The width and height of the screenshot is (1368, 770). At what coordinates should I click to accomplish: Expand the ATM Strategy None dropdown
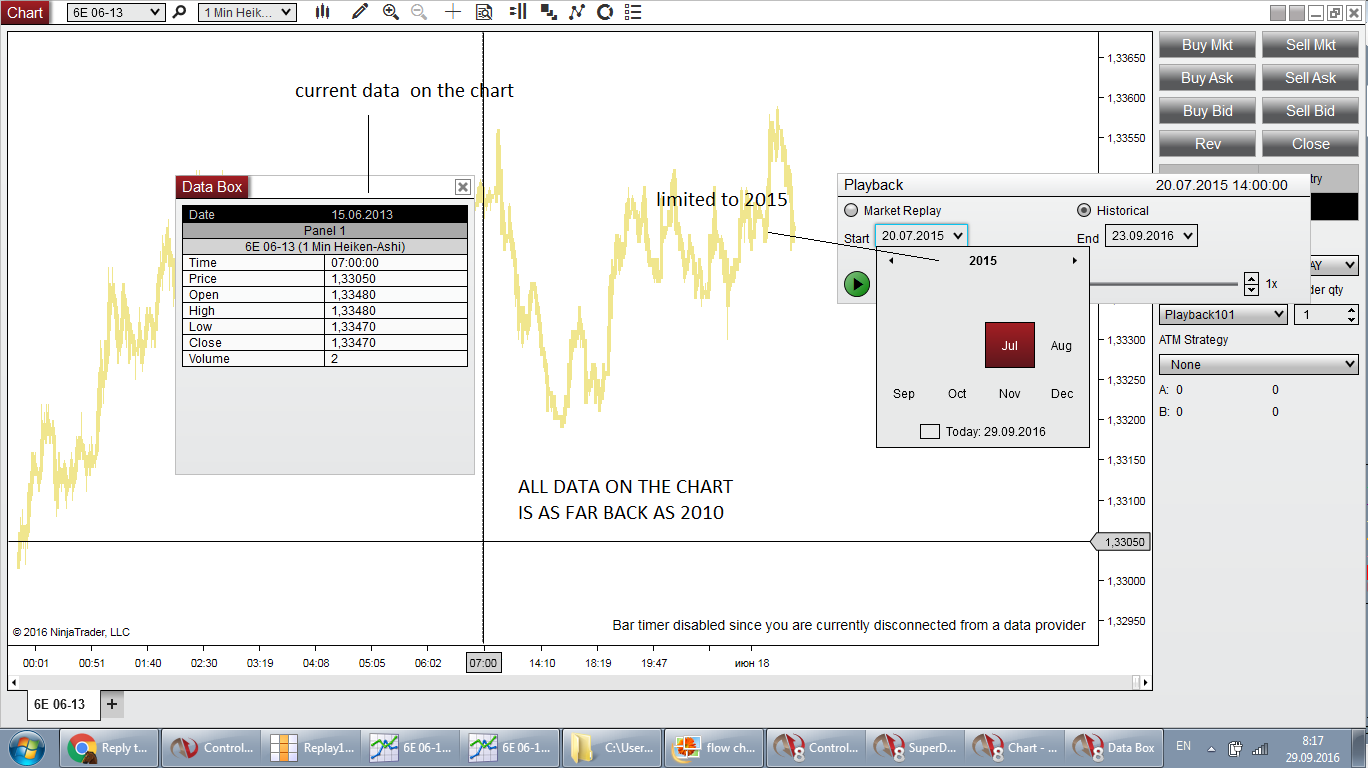[x=1259, y=365]
